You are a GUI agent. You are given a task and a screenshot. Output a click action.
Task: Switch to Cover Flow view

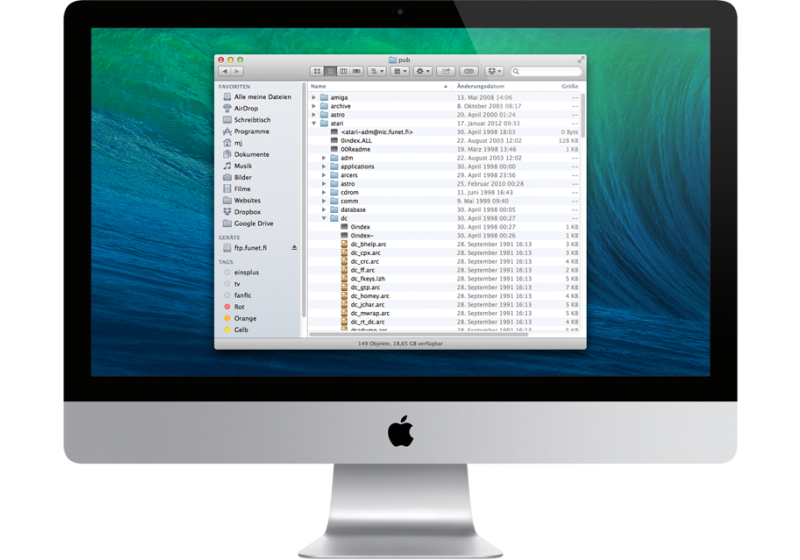coord(357,71)
